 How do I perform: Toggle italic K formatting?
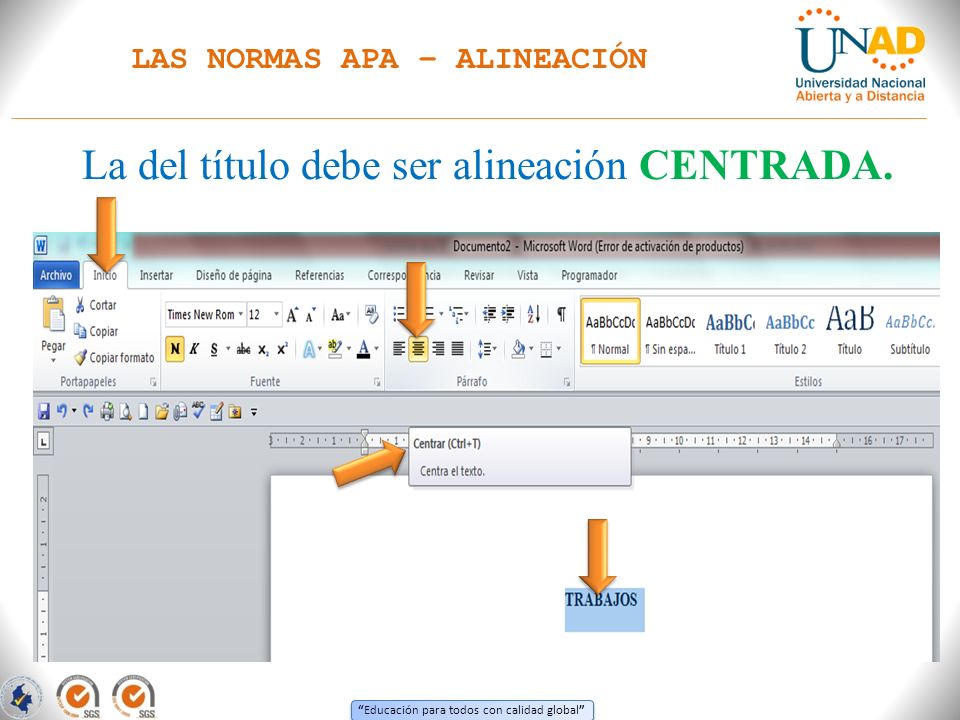coord(194,349)
